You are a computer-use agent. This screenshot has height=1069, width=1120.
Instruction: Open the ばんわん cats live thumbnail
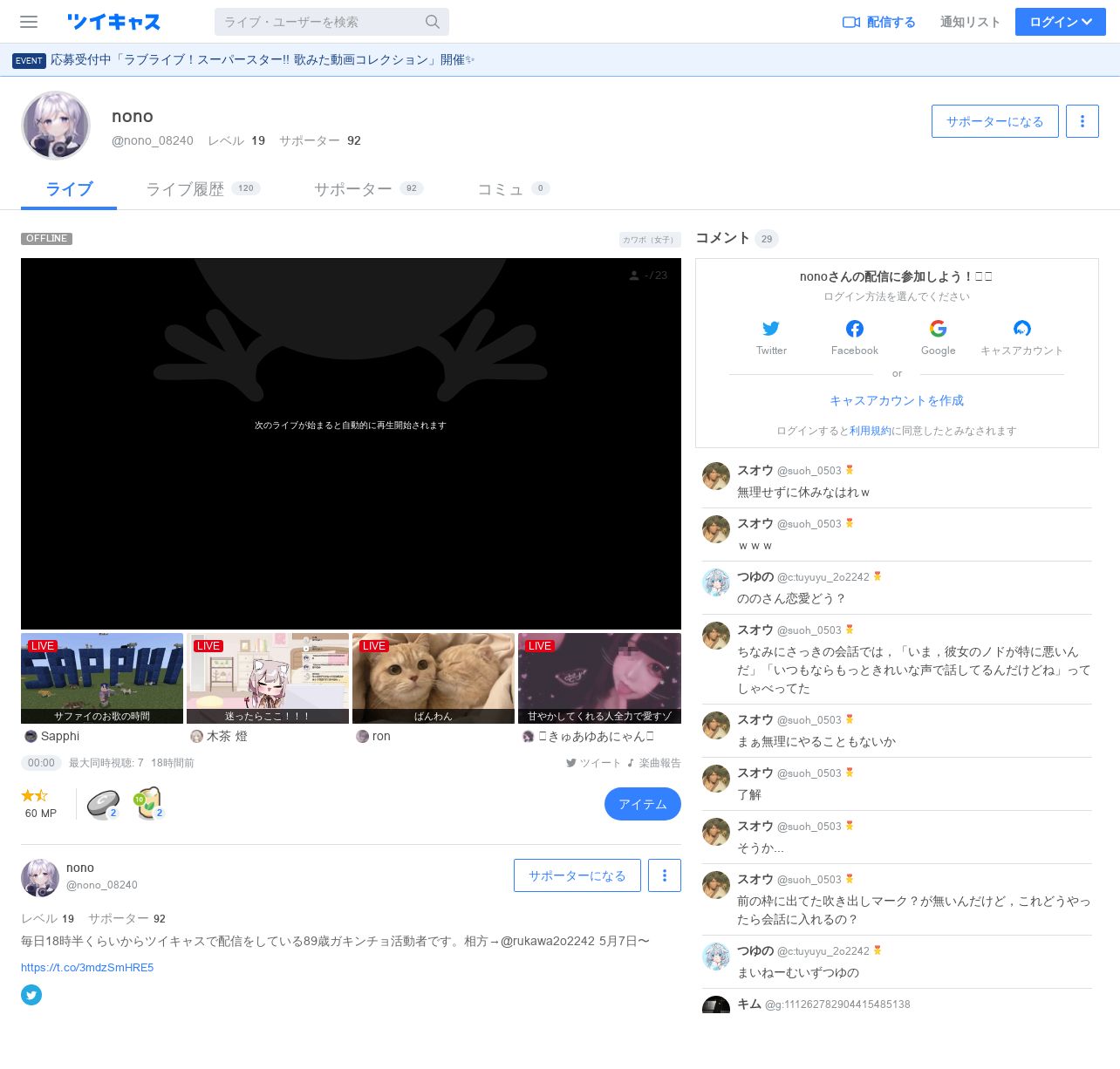(434, 678)
